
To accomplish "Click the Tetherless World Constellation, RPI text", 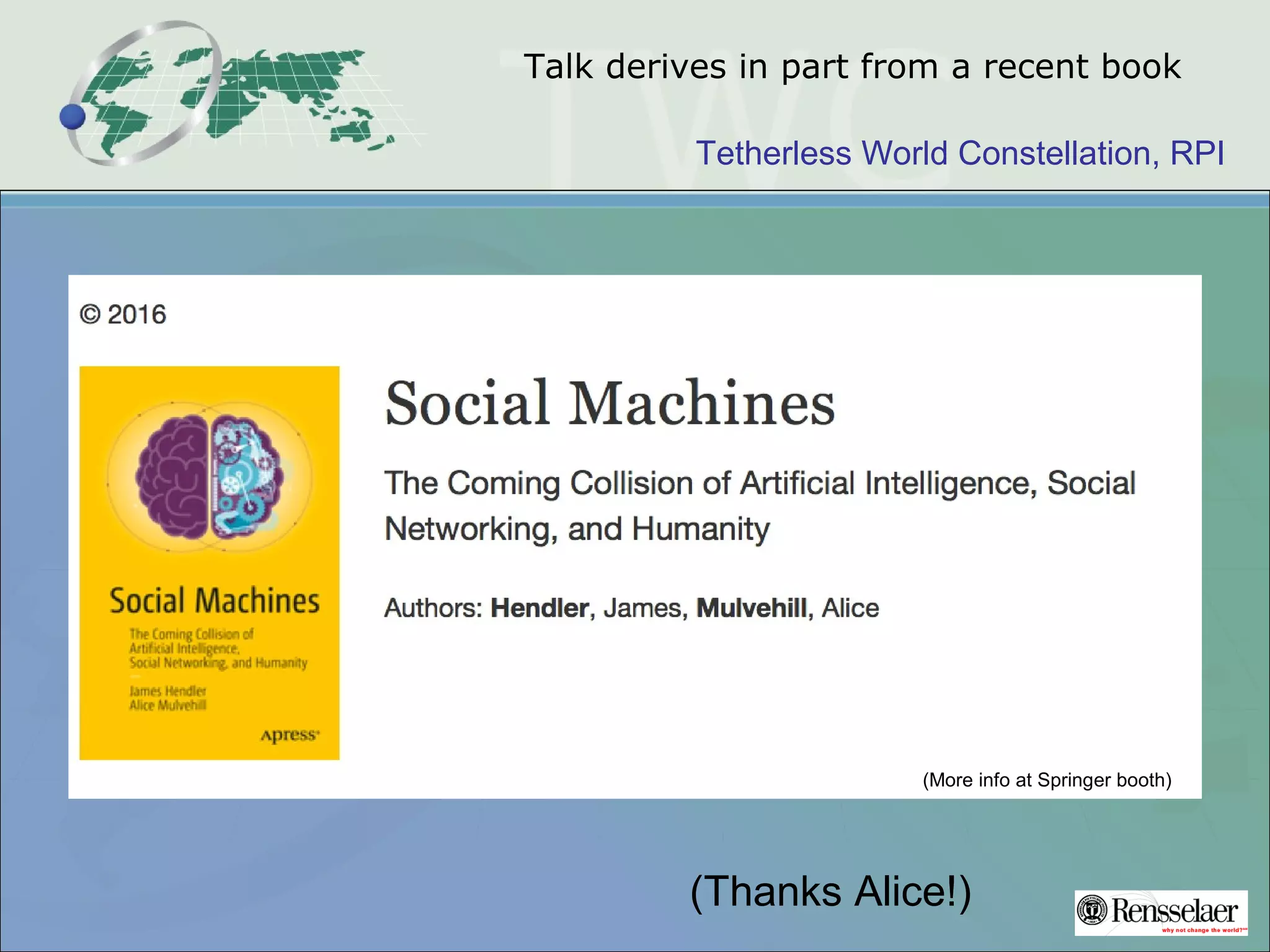I will (x=960, y=153).
